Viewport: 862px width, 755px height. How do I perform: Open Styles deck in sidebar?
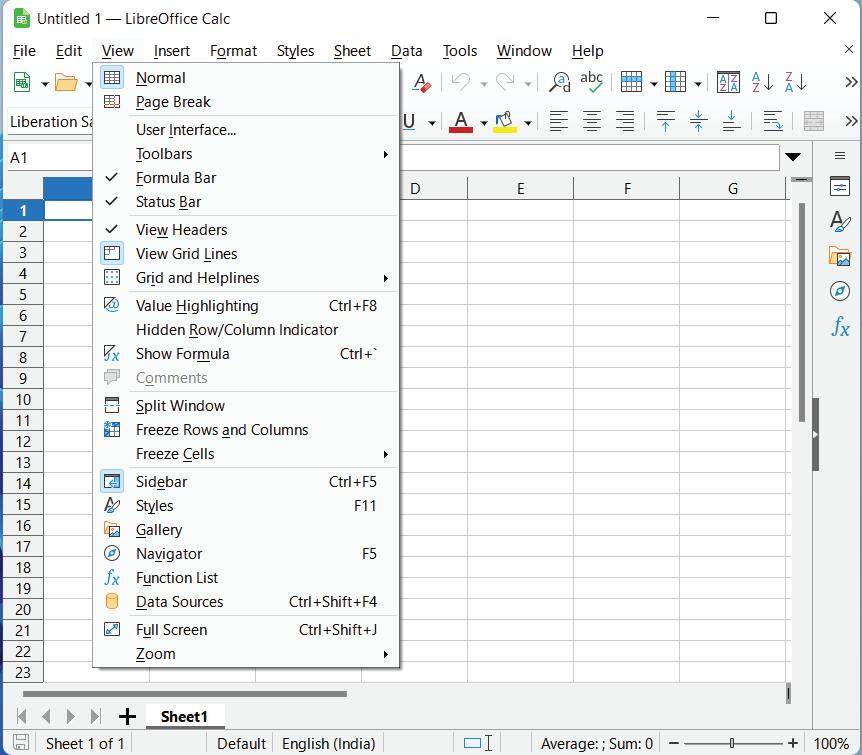[x=840, y=222]
